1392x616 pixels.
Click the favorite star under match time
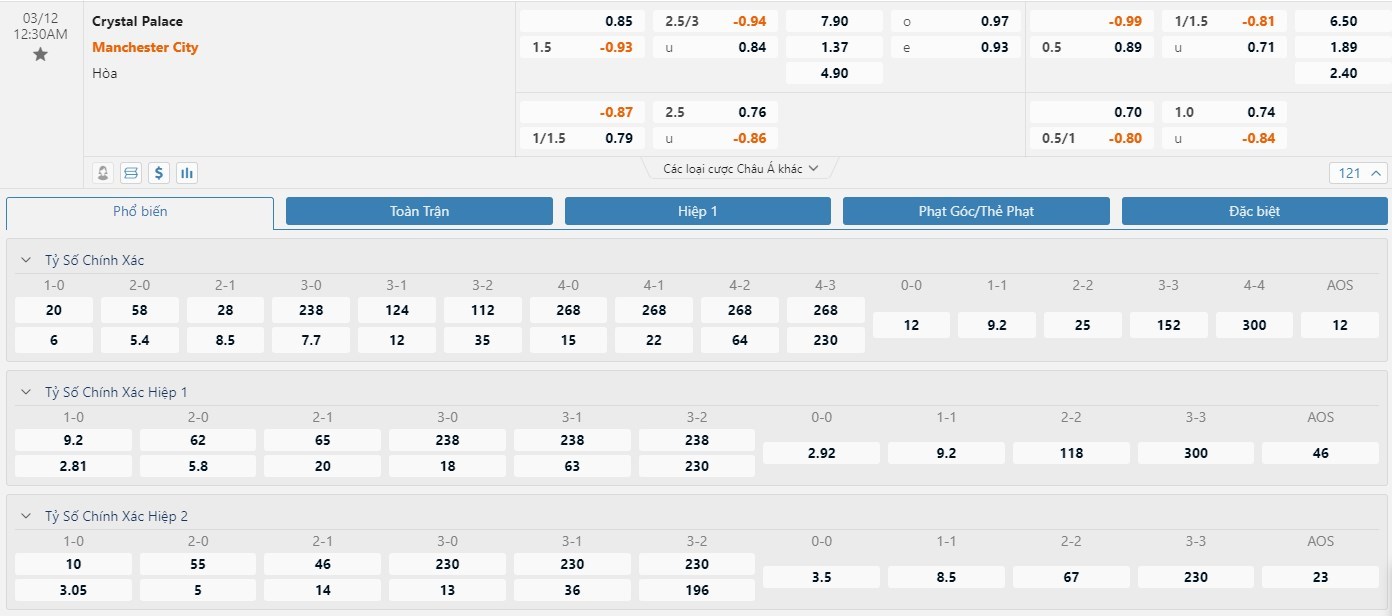click(x=40, y=55)
